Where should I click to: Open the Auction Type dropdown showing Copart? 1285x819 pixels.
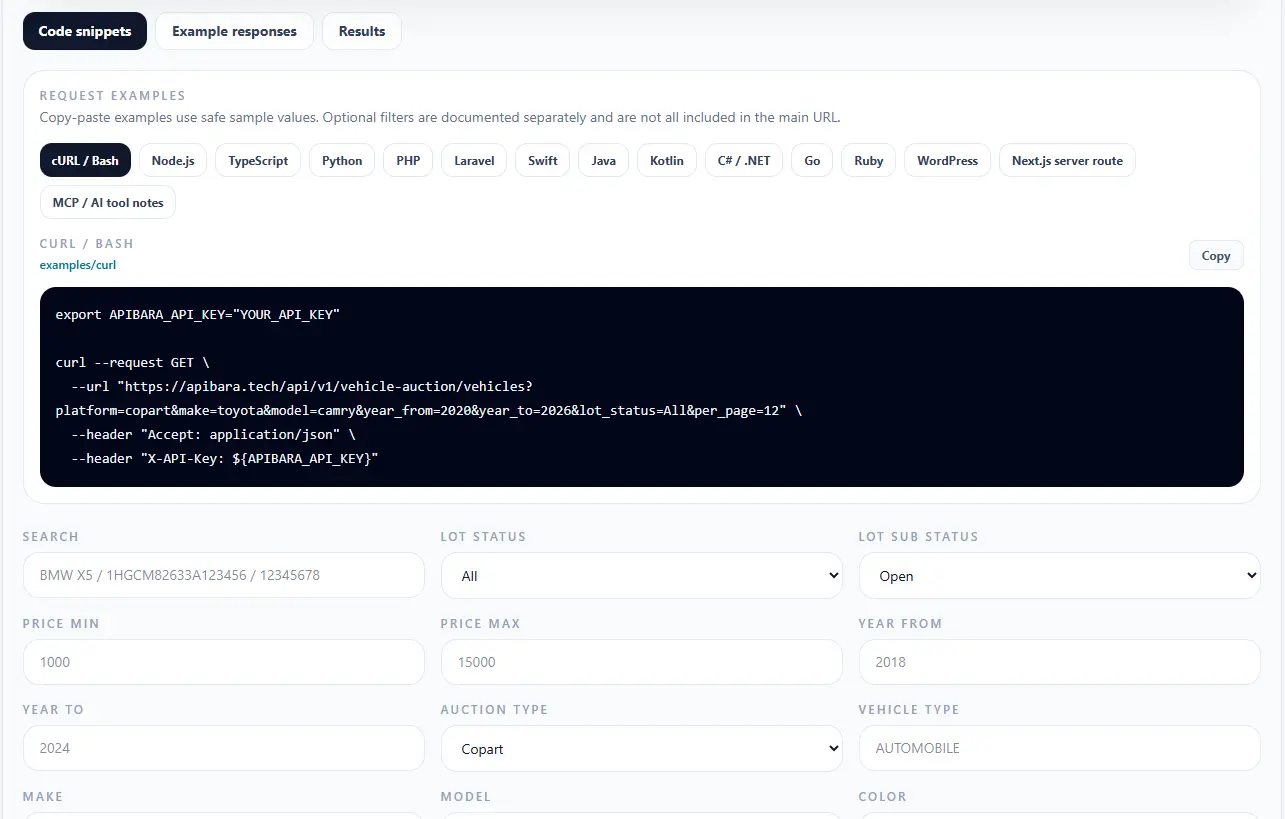click(642, 748)
